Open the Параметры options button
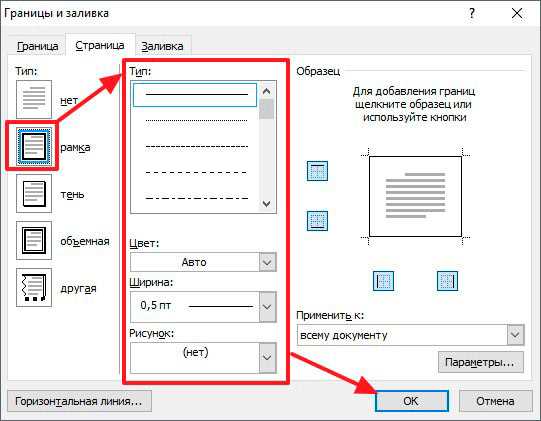541x421 pixels. tap(481, 362)
